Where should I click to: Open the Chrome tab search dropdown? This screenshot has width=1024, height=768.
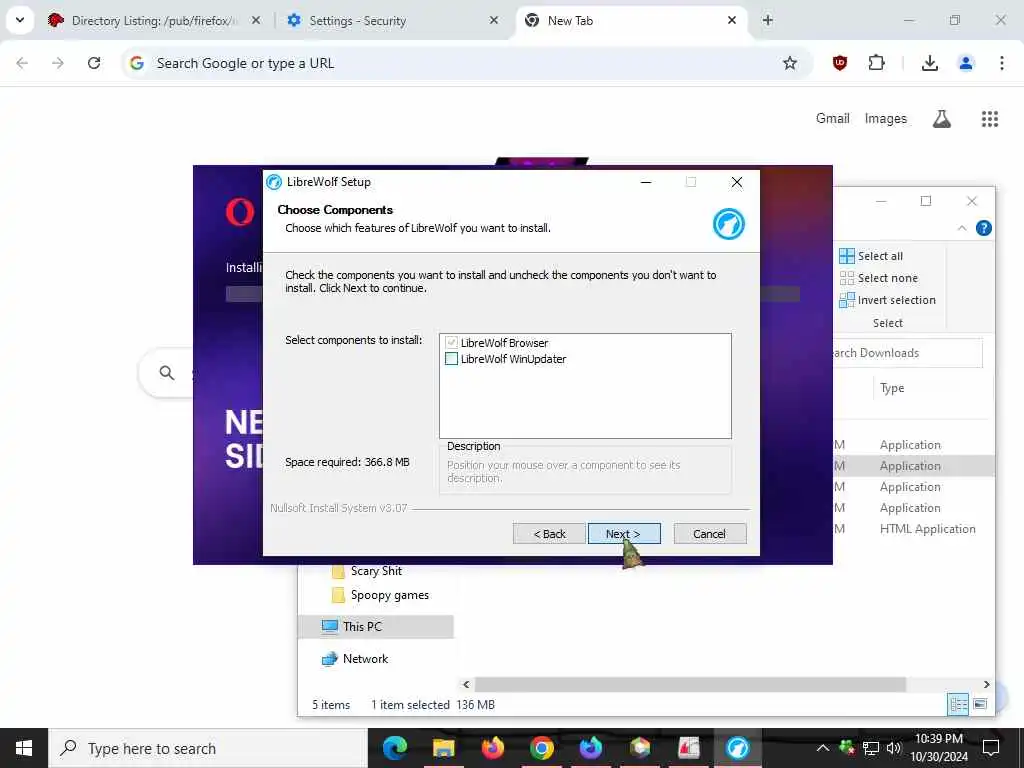[x=20, y=20]
